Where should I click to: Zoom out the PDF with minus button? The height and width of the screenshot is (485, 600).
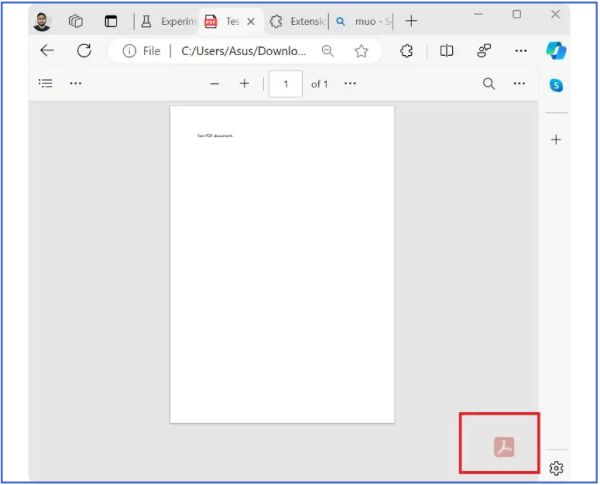[x=214, y=84]
